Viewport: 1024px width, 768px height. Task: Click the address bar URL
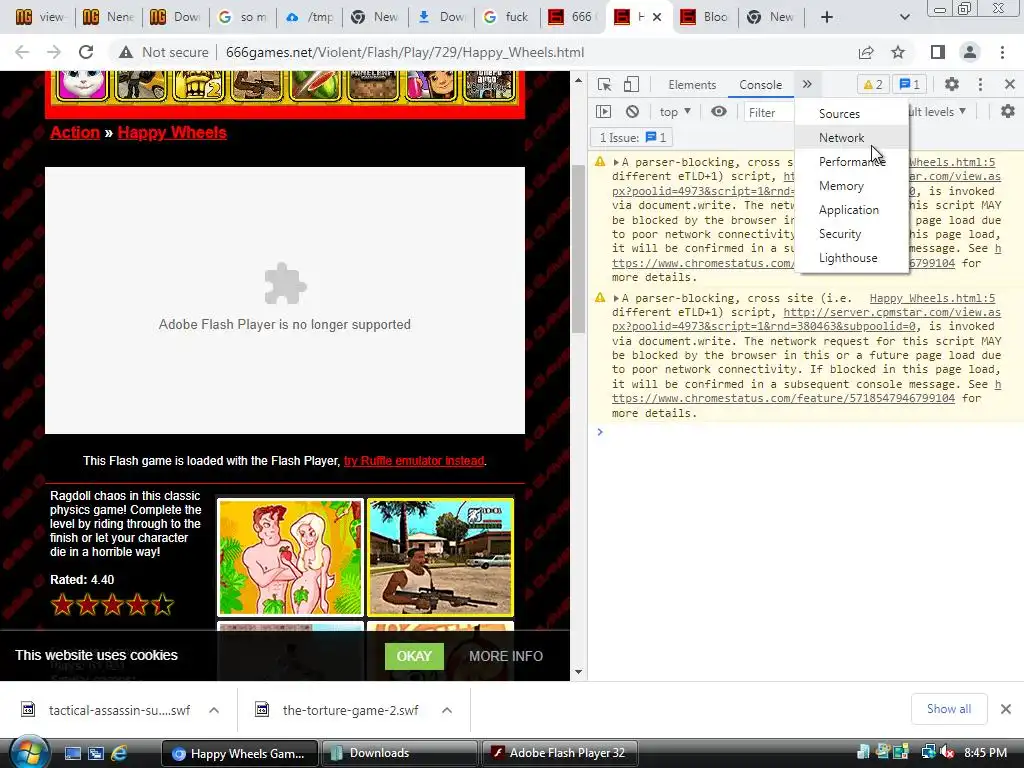click(405, 52)
